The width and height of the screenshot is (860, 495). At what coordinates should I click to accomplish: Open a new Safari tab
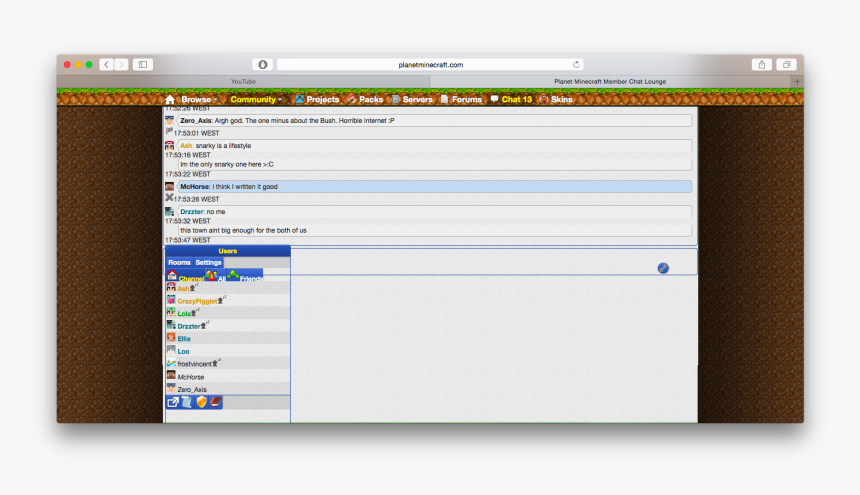pyautogui.click(x=797, y=82)
